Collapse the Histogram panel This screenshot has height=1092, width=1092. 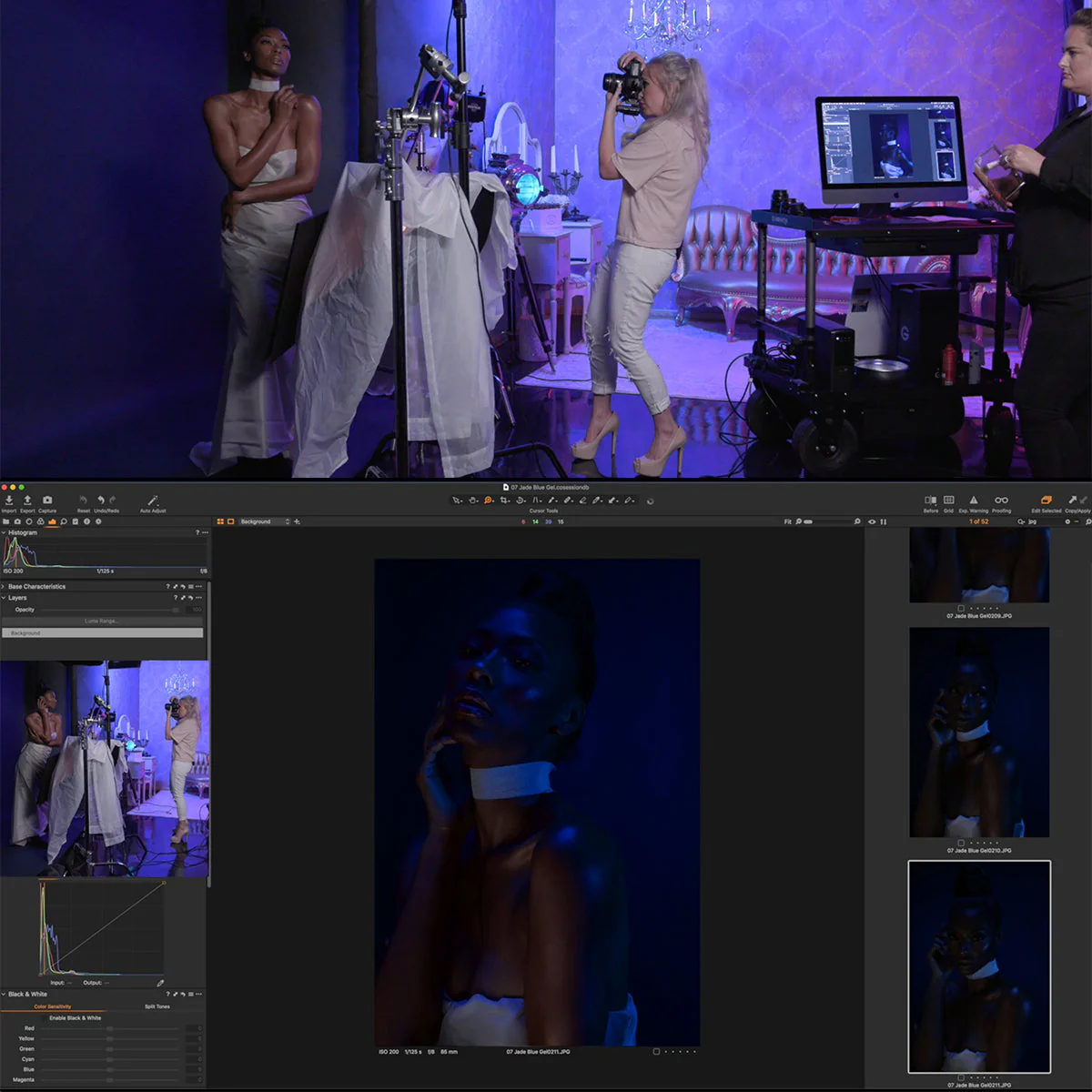click(5, 532)
